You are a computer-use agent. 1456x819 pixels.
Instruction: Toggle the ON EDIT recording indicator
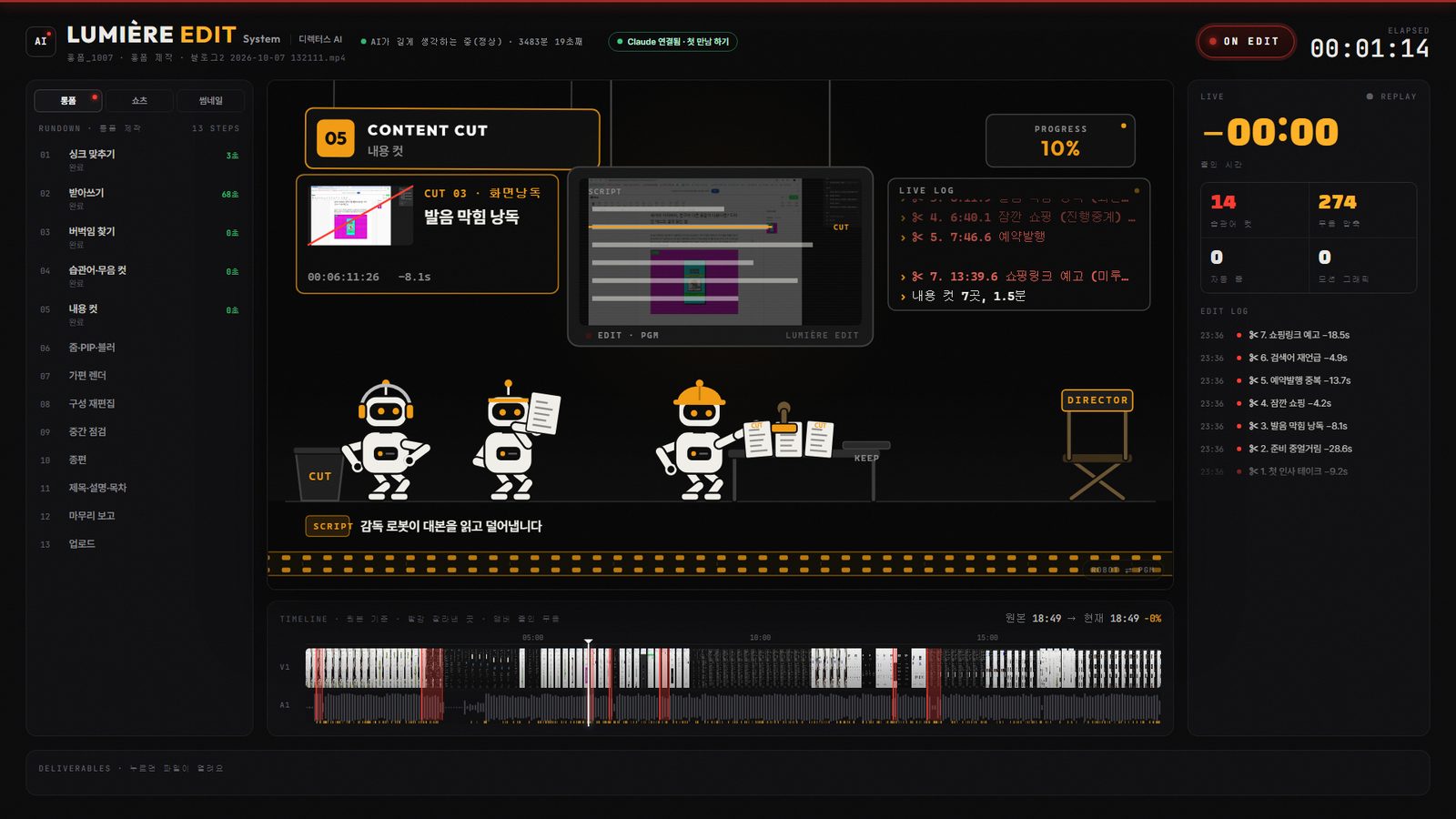[x=1245, y=42]
